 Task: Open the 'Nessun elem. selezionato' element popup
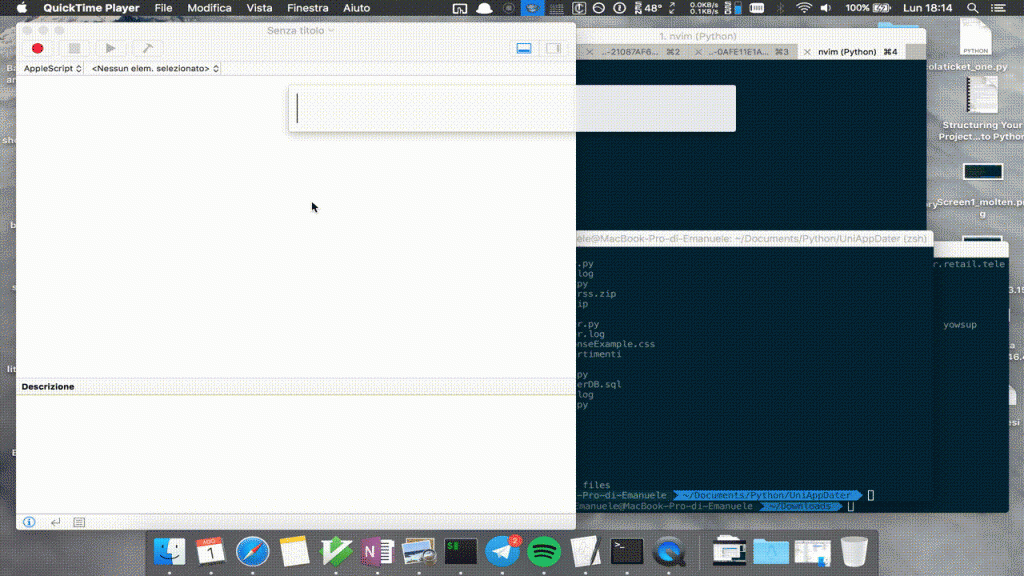154,69
